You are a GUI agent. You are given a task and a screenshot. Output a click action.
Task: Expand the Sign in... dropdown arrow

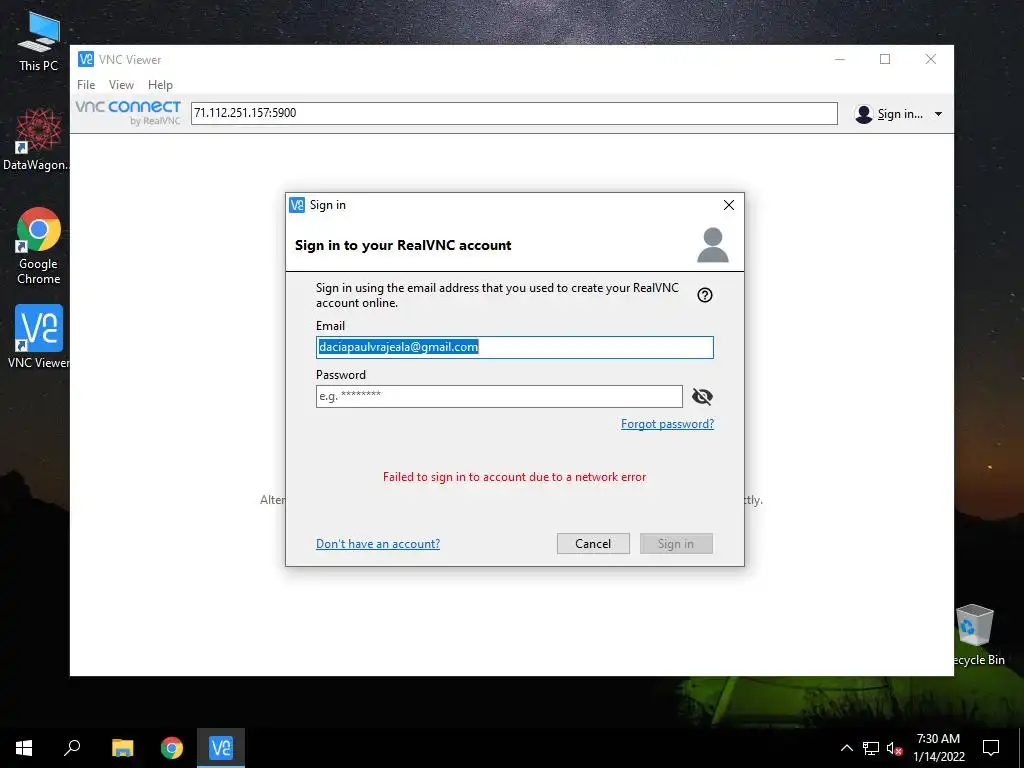938,114
